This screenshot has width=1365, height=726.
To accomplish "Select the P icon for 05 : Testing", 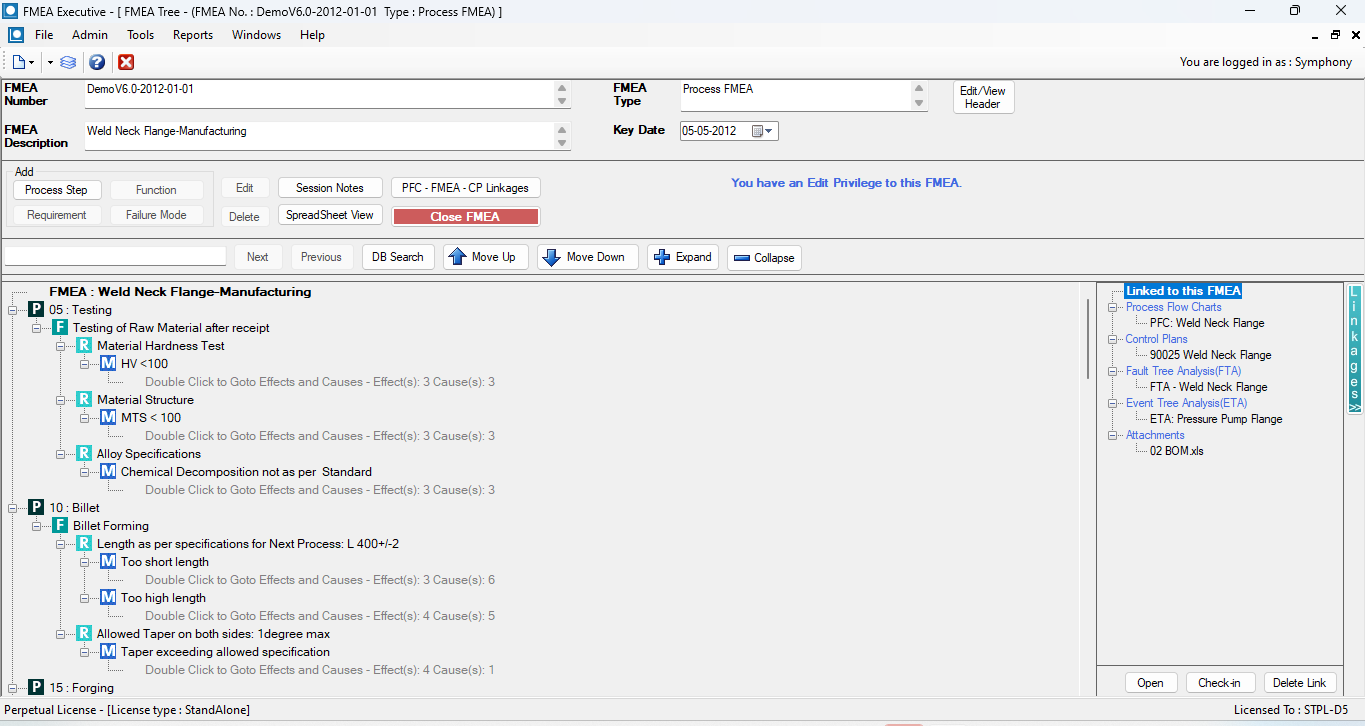I will click(x=36, y=310).
